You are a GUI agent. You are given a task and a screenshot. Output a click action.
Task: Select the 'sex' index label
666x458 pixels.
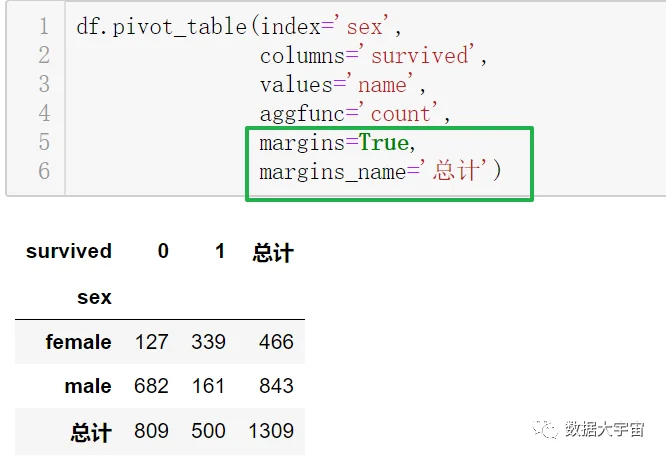[94, 297]
